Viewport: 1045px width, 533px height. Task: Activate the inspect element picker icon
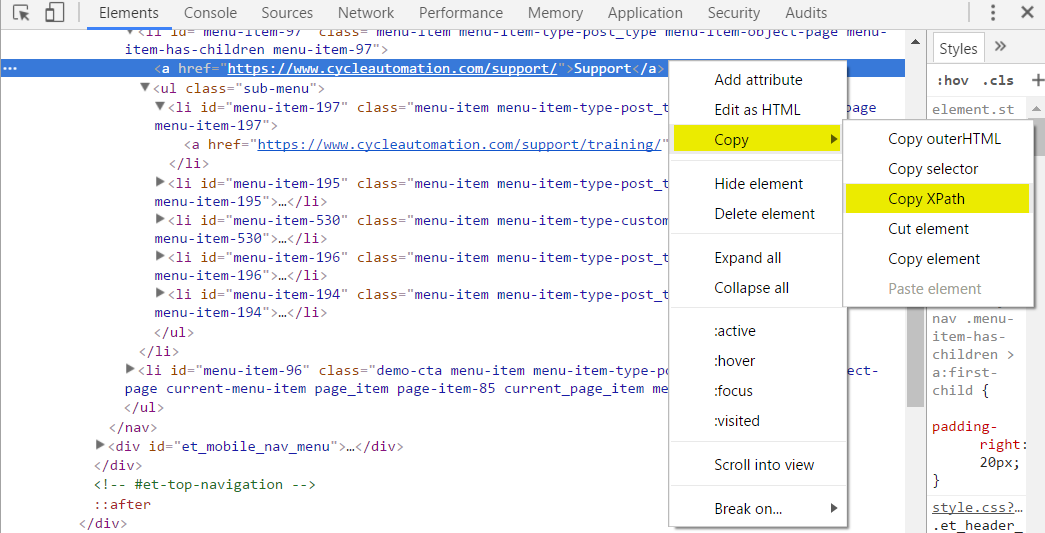pos(21,13)
